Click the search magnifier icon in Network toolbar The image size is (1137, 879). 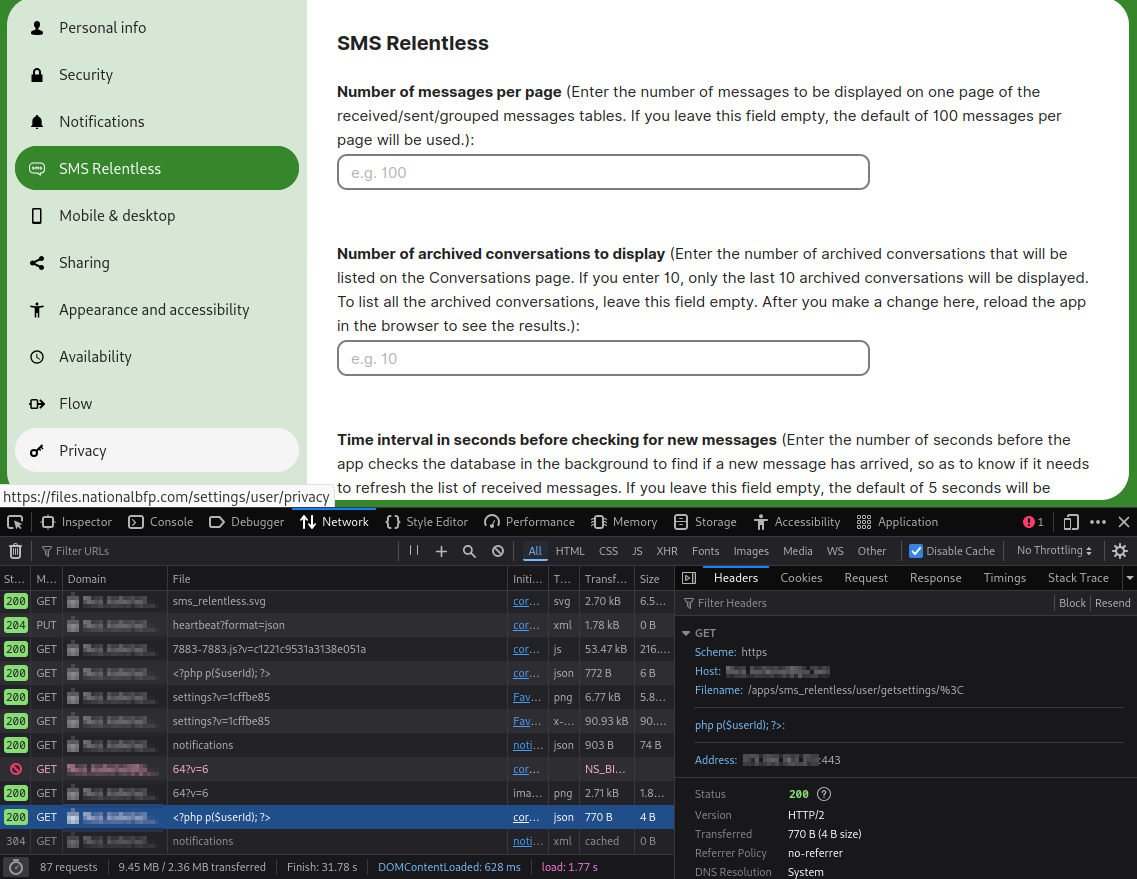coord(469,551)
